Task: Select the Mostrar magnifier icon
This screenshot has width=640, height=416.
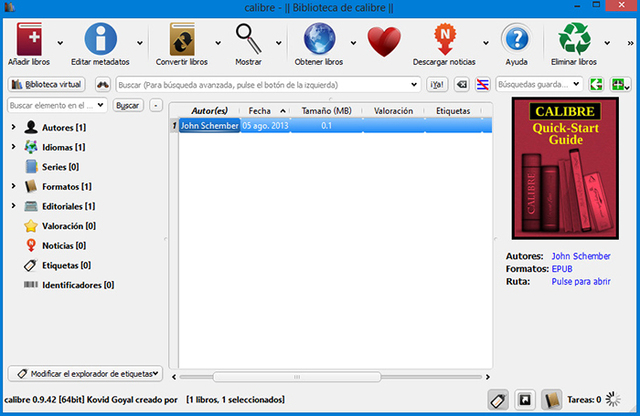Action: [x=248, y=39]
